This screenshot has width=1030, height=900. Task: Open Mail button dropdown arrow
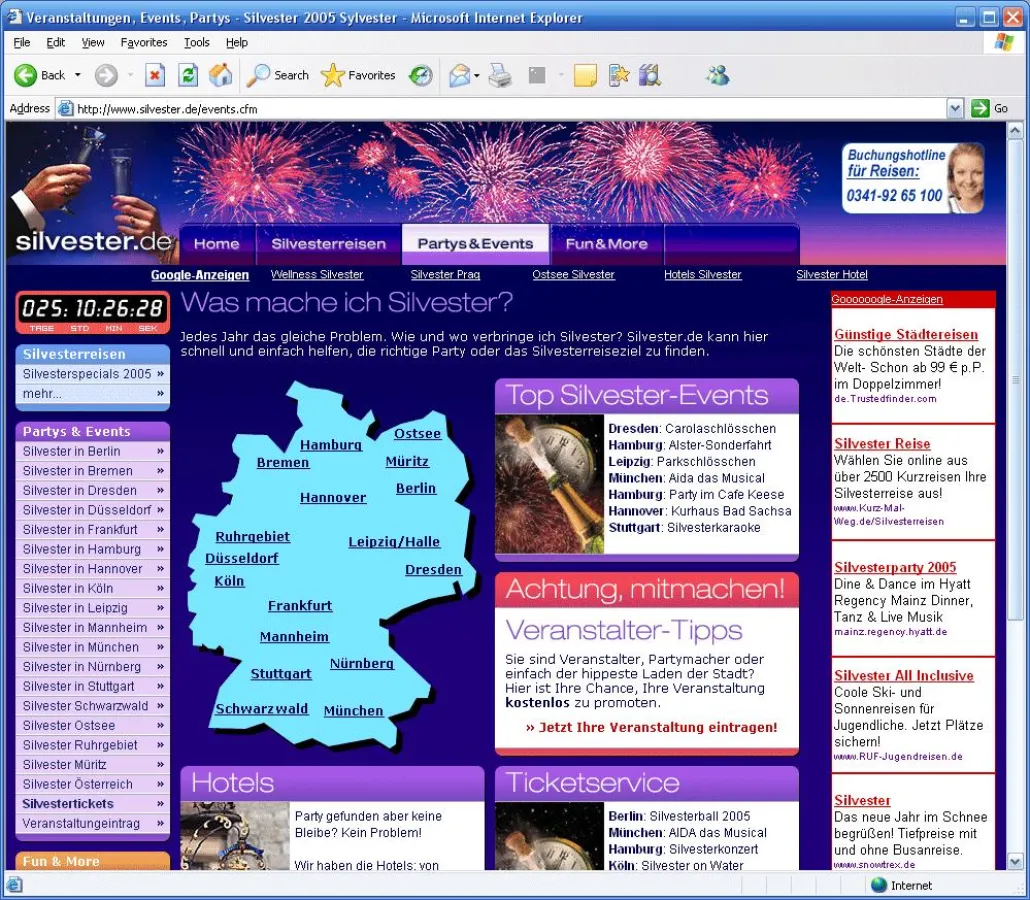click(477, 76)
